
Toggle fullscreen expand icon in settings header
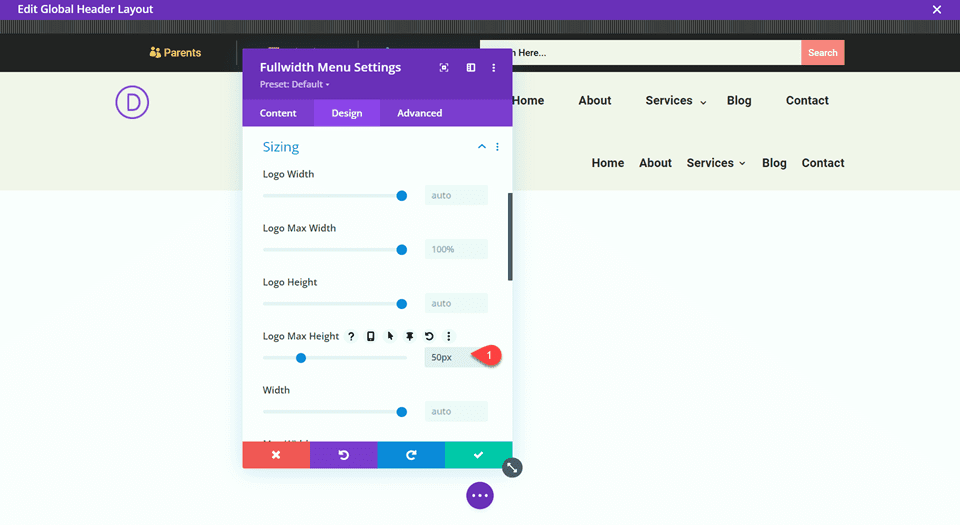[x=444, y=68]
